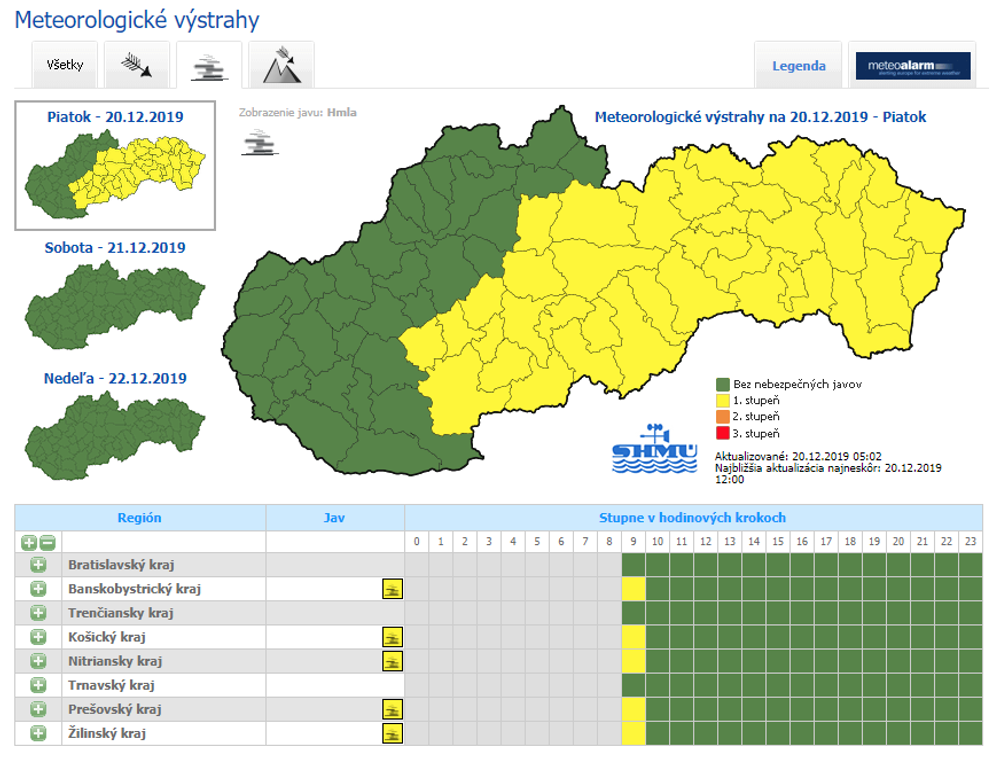1000x771 pixels.
Task: Click the Trenčiansky kraj region name
Action: pyautogui.click(x=121, y=613)
